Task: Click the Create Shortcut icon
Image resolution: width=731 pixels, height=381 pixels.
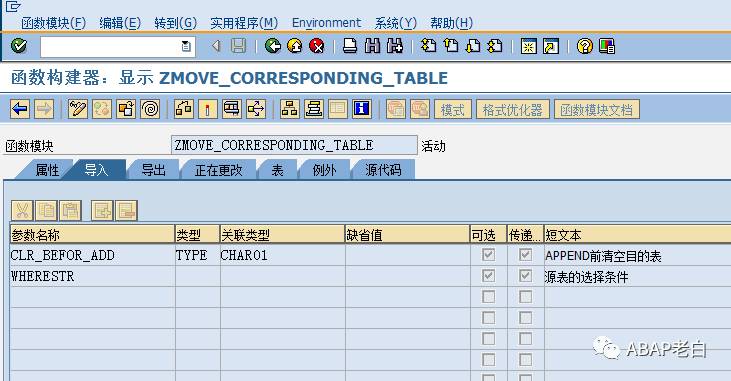Action: coord(551,46)
